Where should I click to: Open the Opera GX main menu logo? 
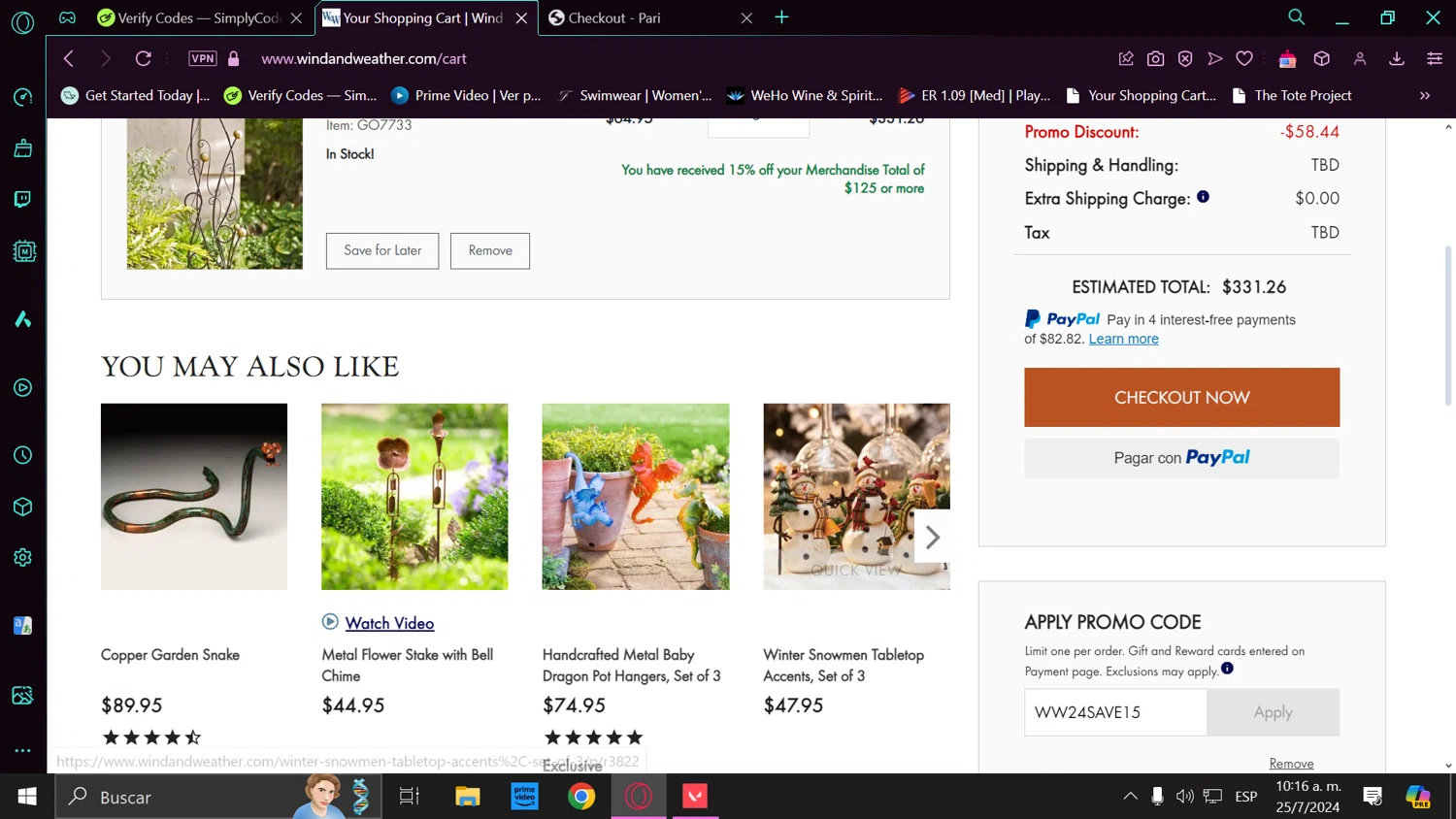pos(22,21)
